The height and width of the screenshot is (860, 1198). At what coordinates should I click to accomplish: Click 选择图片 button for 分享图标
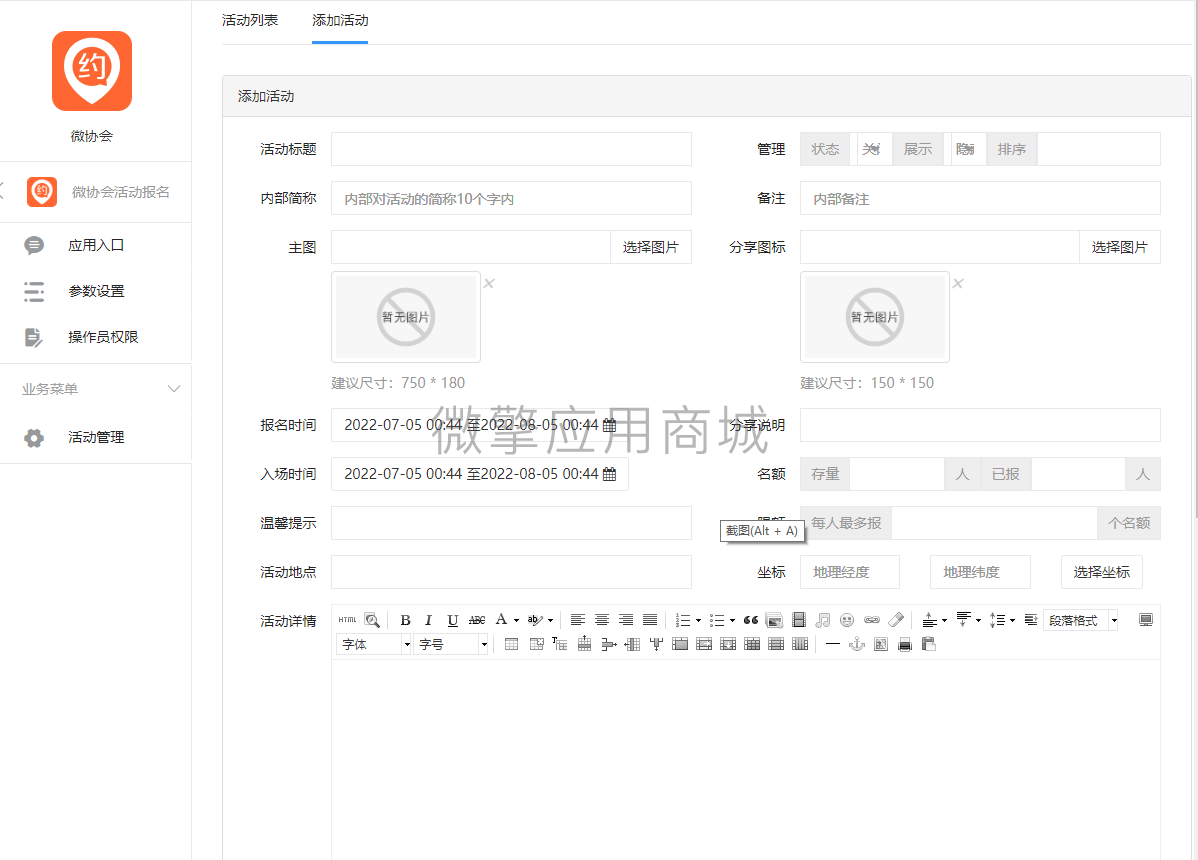tap(1119, 247)
